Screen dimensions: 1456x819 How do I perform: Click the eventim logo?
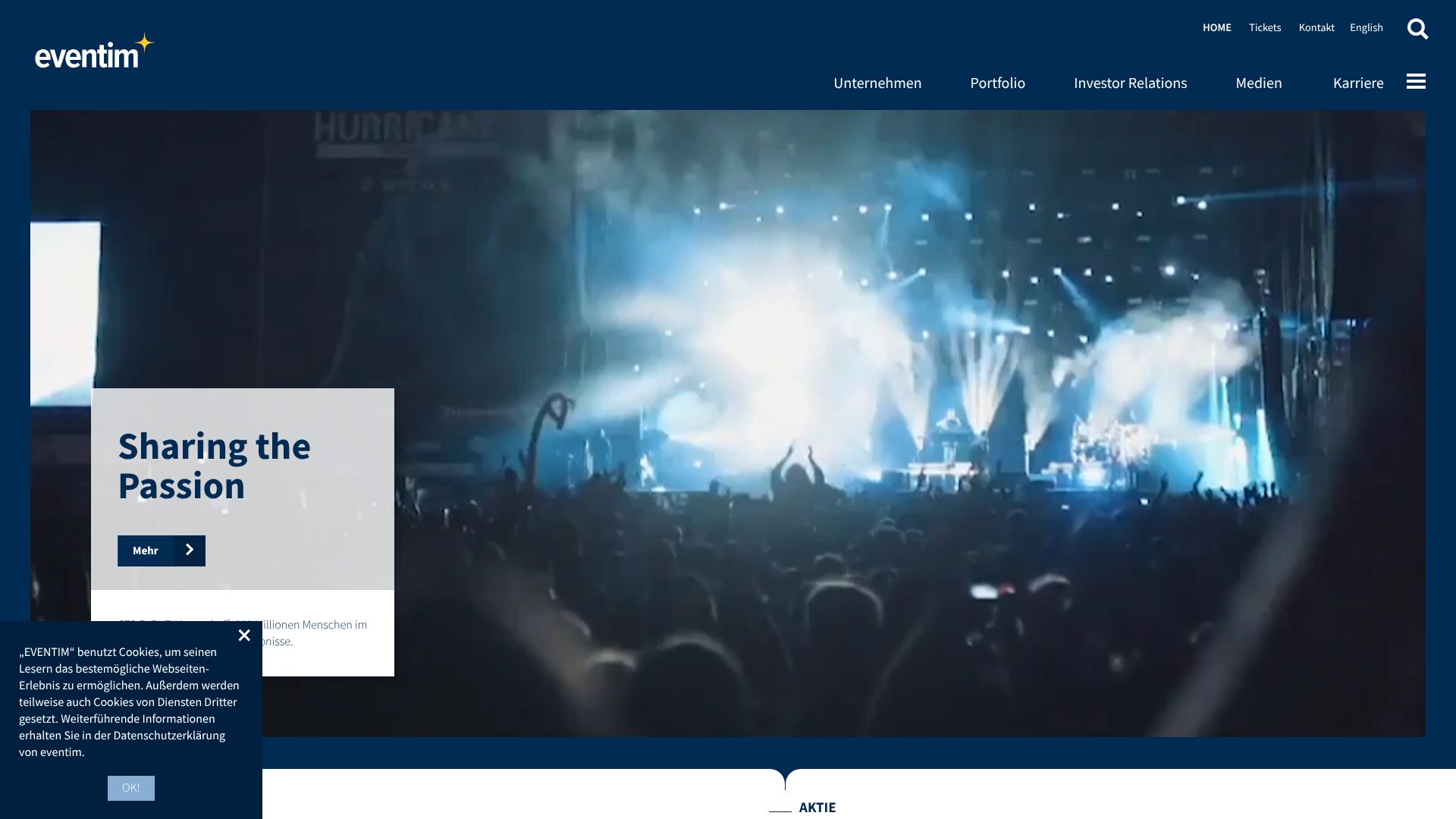click(x=94, y=52)
